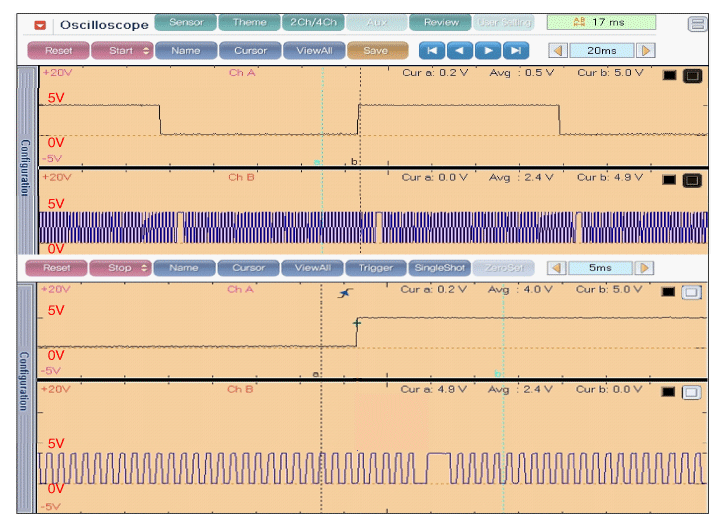The image size is (724, 527).
Task: Expand the upper Start dropdown
Action: (147, 50)
